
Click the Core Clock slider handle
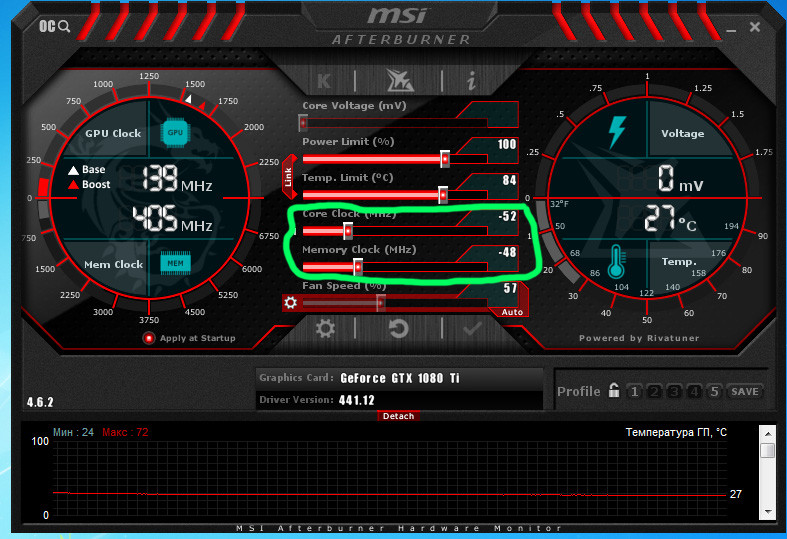tap(348, 231)
